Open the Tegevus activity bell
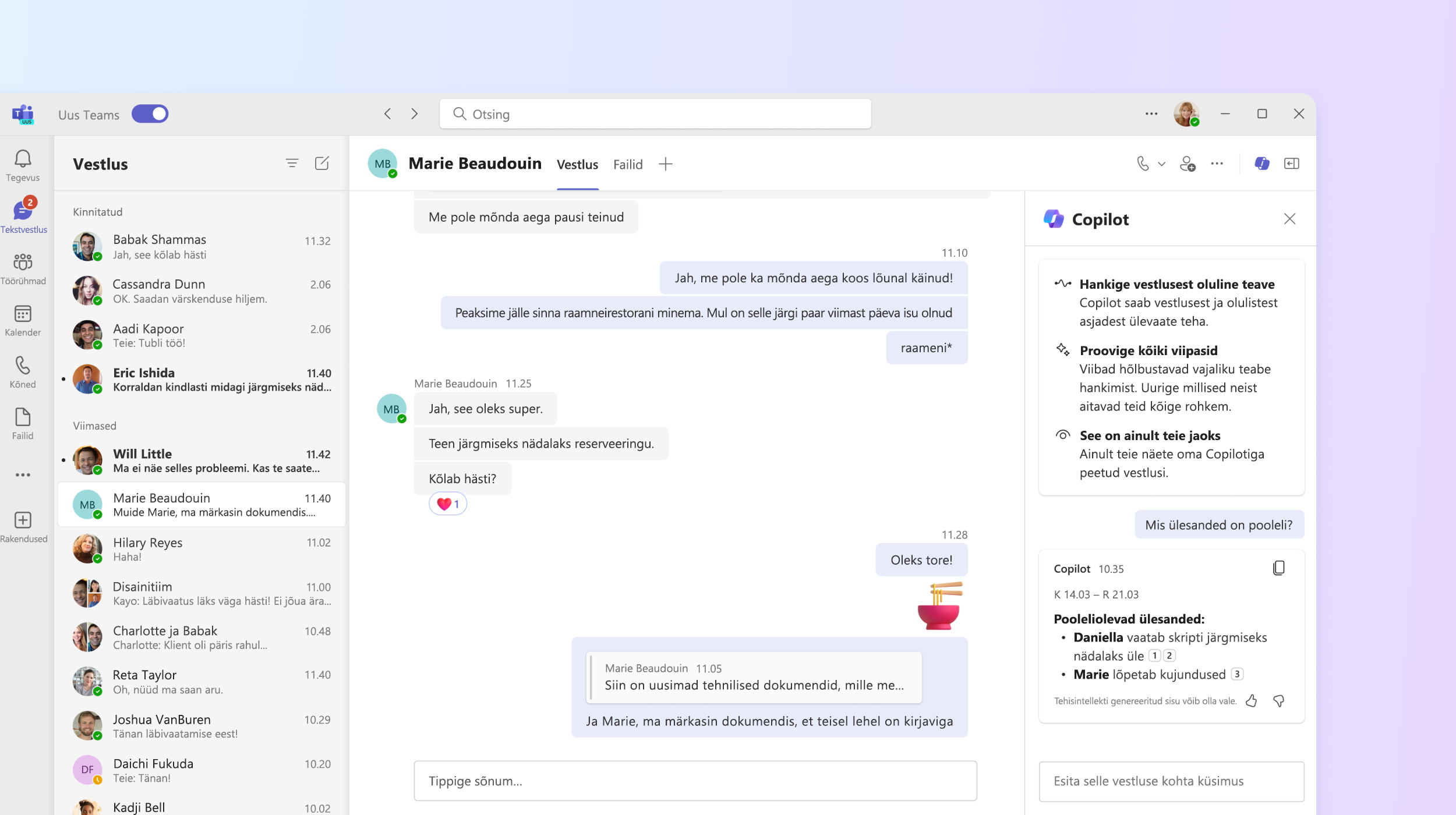 [23, 165]
